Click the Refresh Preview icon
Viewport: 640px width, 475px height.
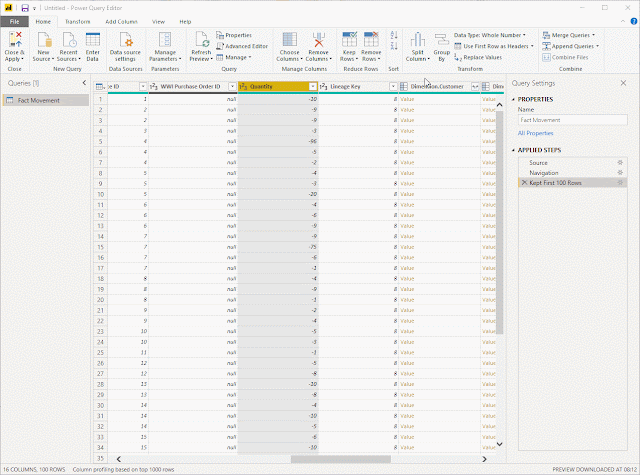[202, 40]
